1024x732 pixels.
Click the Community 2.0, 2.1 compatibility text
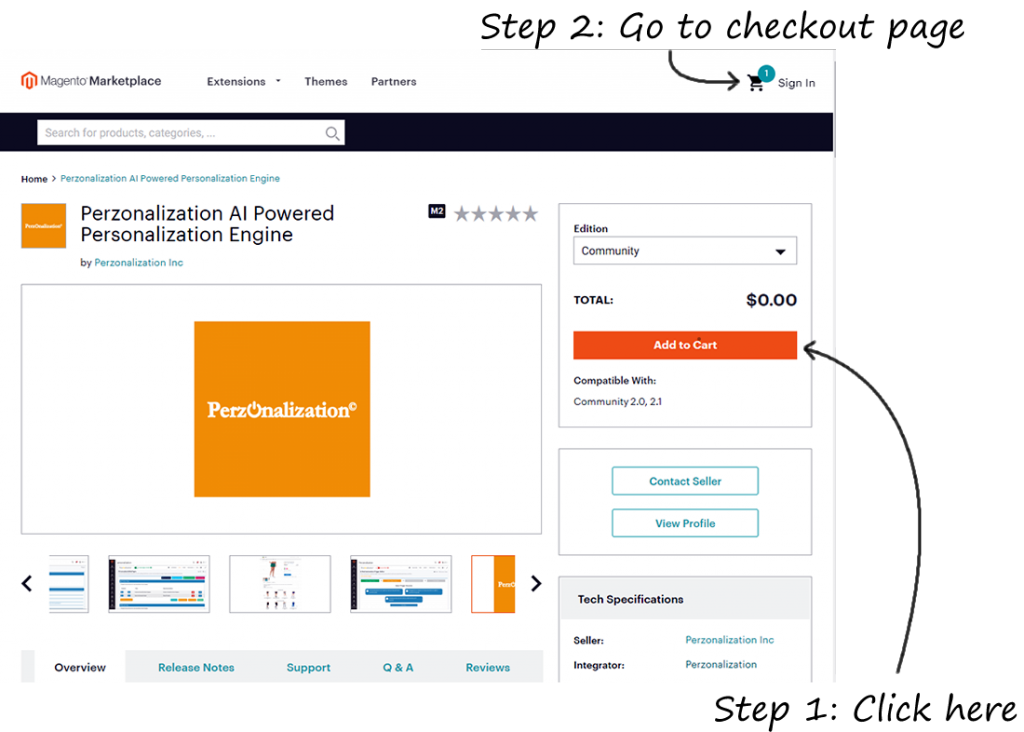(x=617, y=402)
